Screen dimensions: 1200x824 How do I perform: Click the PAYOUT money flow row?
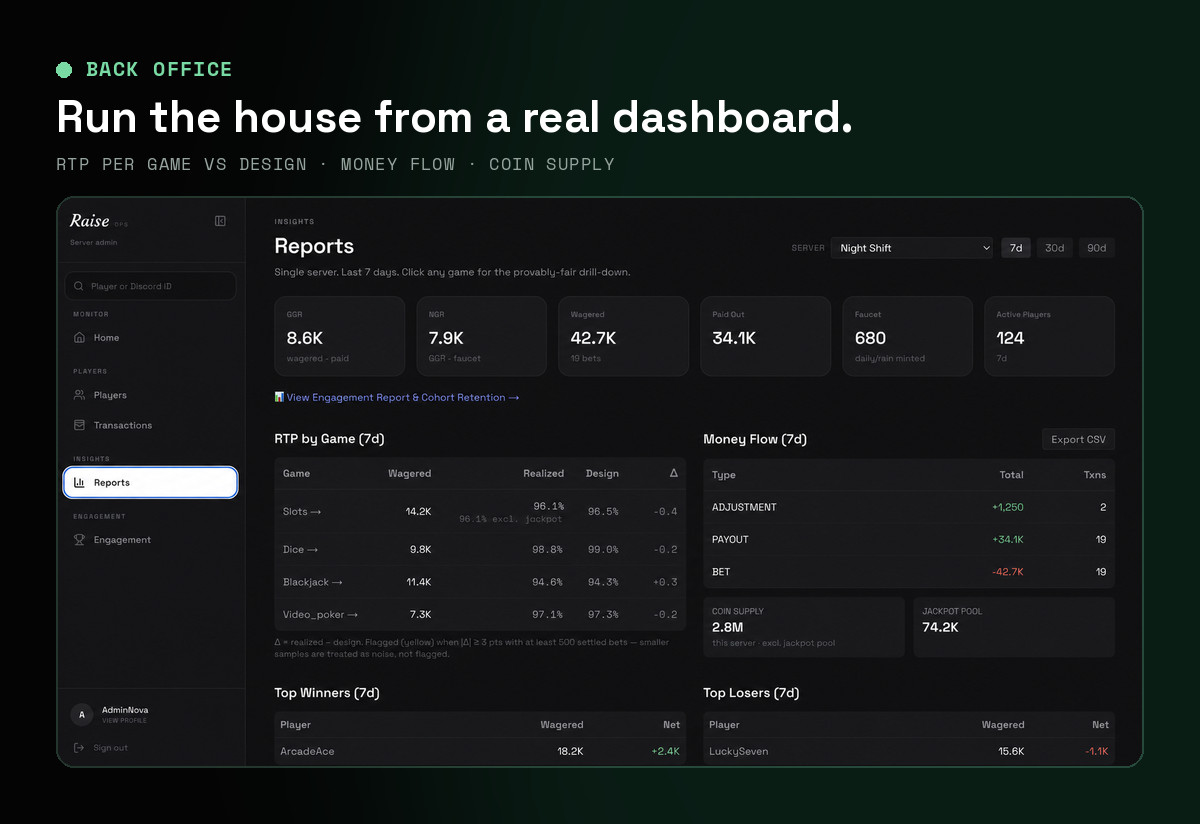(909, 540)
